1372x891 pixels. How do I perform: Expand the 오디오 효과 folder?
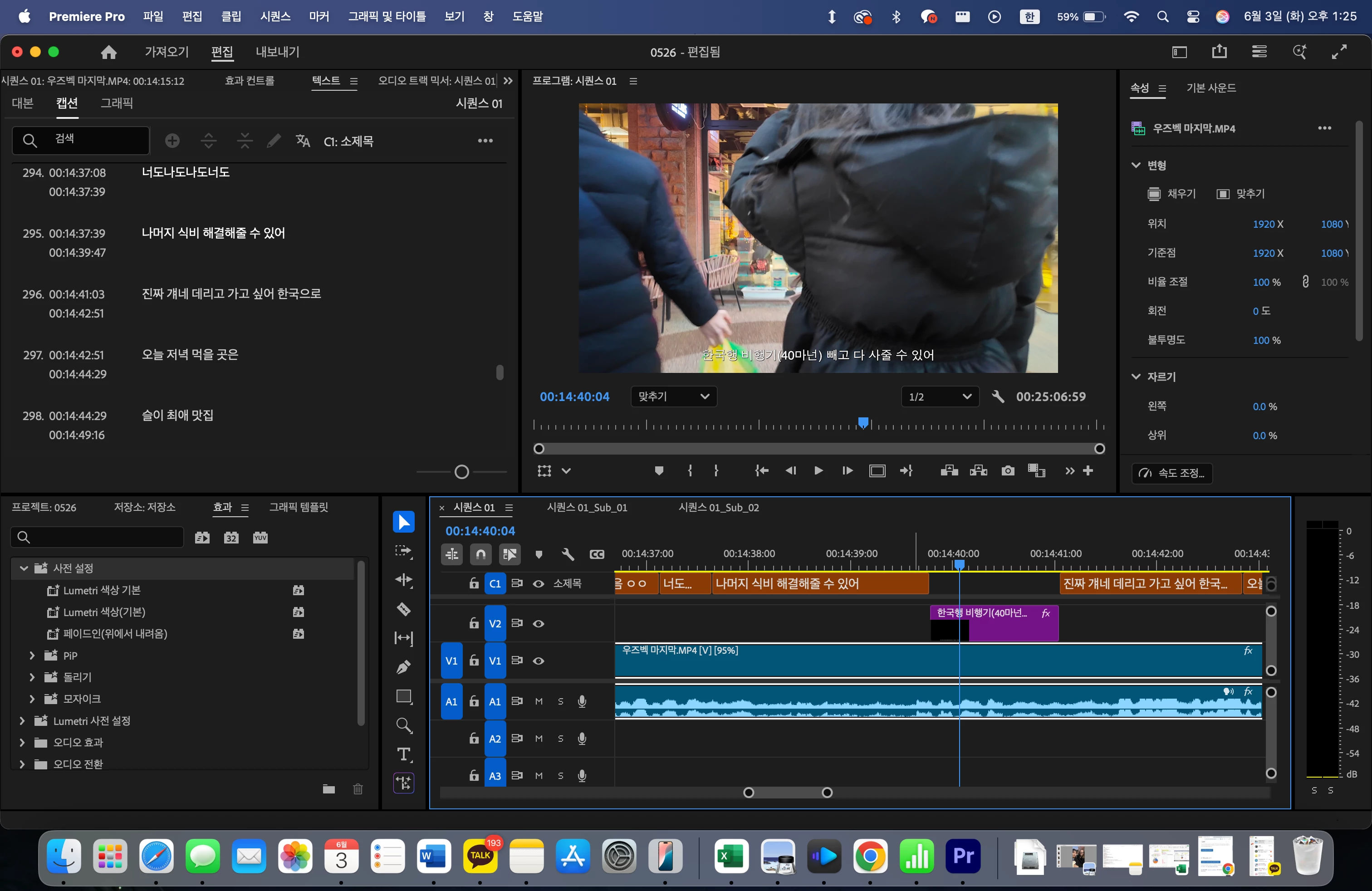click(x=22, y=742)
